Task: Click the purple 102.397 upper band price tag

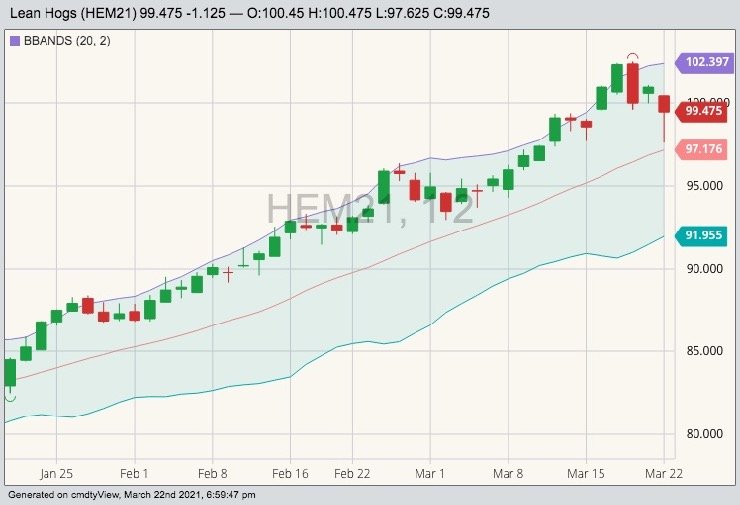Action: 705,62
